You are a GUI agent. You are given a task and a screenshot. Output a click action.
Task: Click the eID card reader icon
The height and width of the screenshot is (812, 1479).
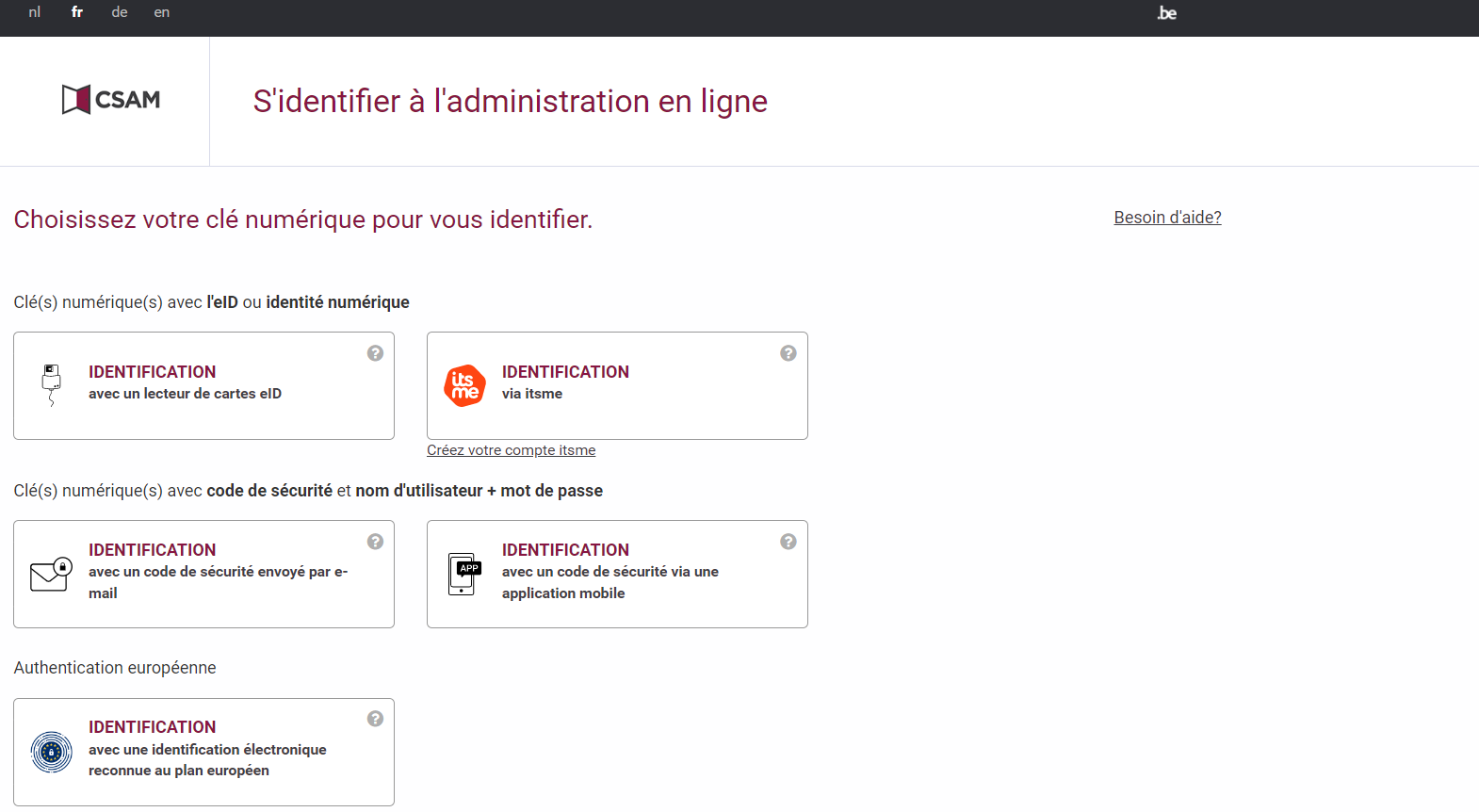point(51,384)
